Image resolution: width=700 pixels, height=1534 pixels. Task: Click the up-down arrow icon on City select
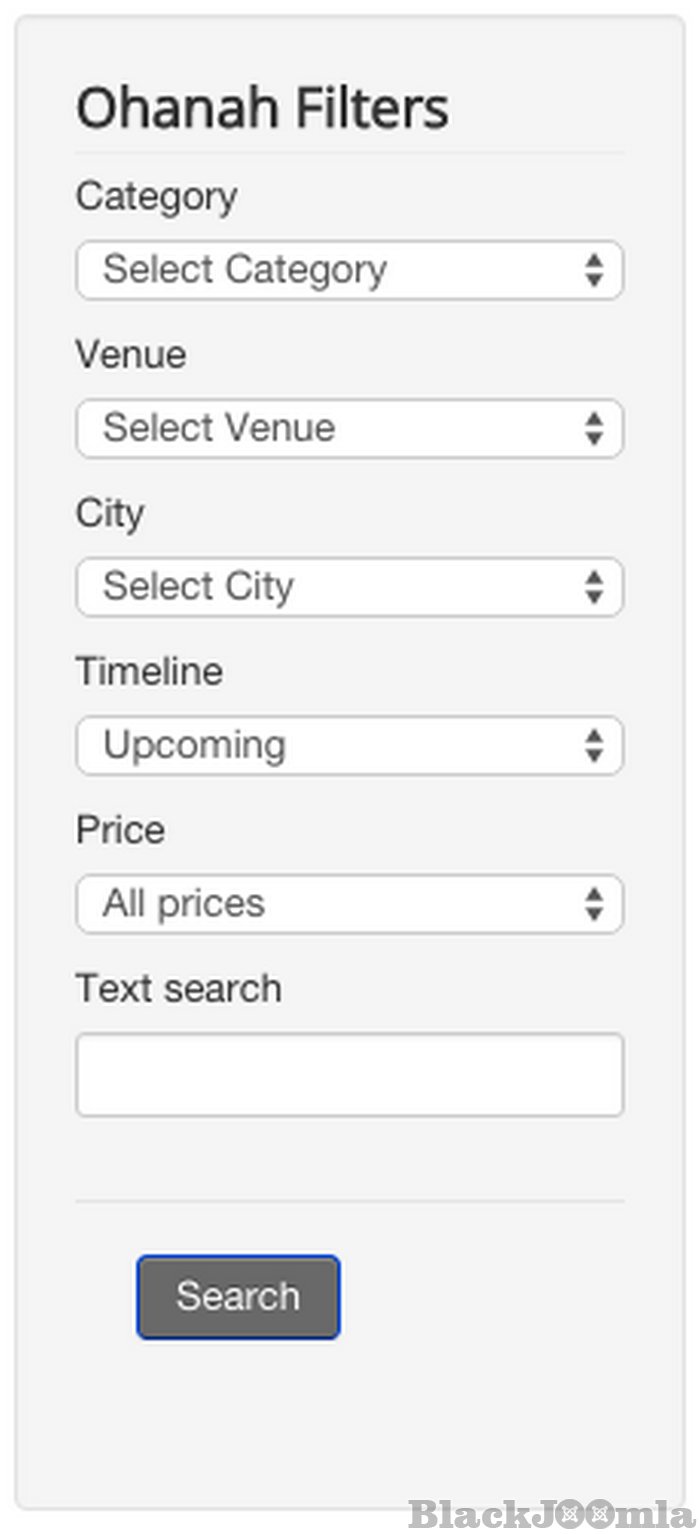(594, 587)
